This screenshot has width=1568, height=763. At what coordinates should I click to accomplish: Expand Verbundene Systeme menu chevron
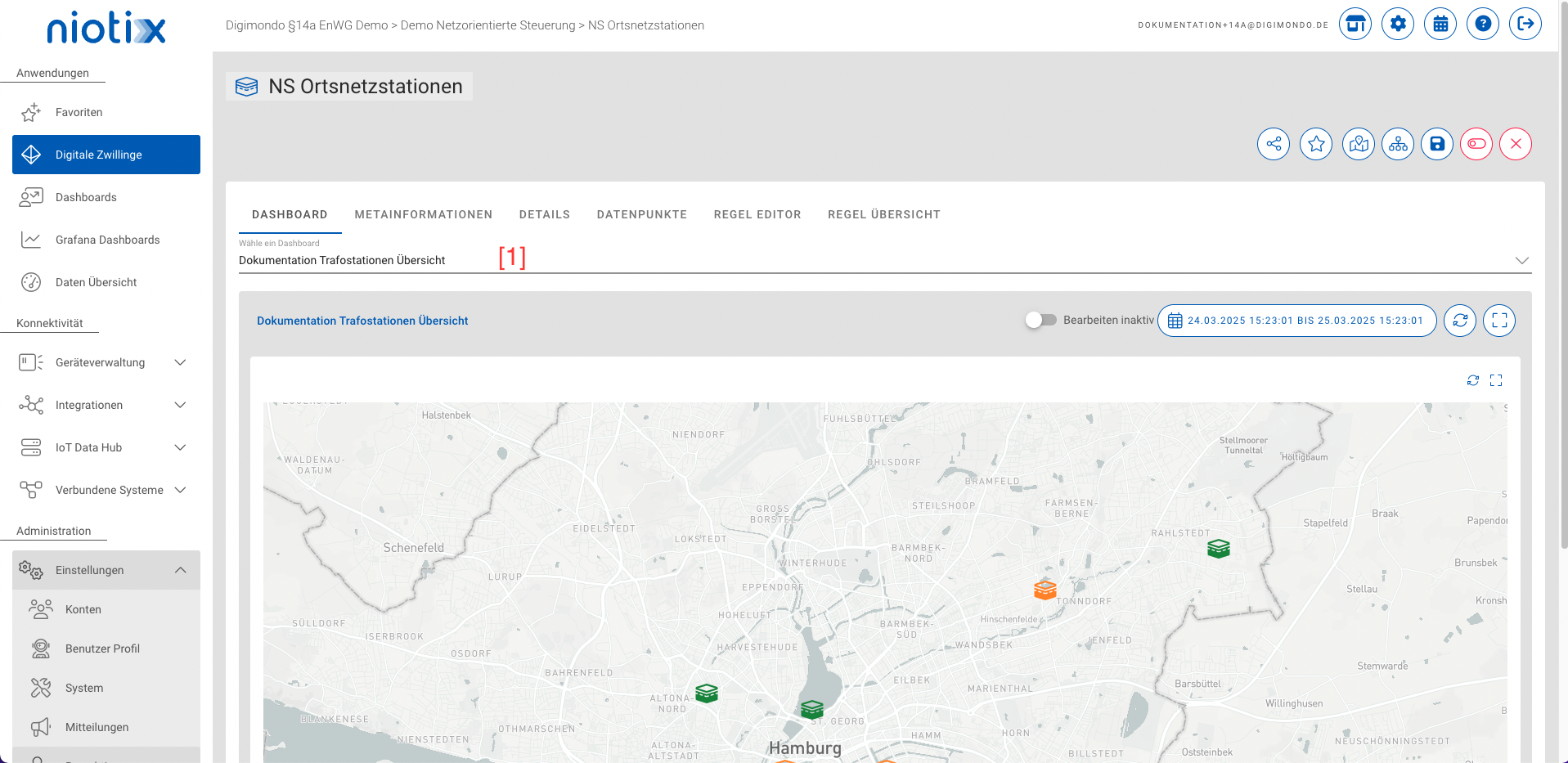pyautogui.click(x=181, y=490)
